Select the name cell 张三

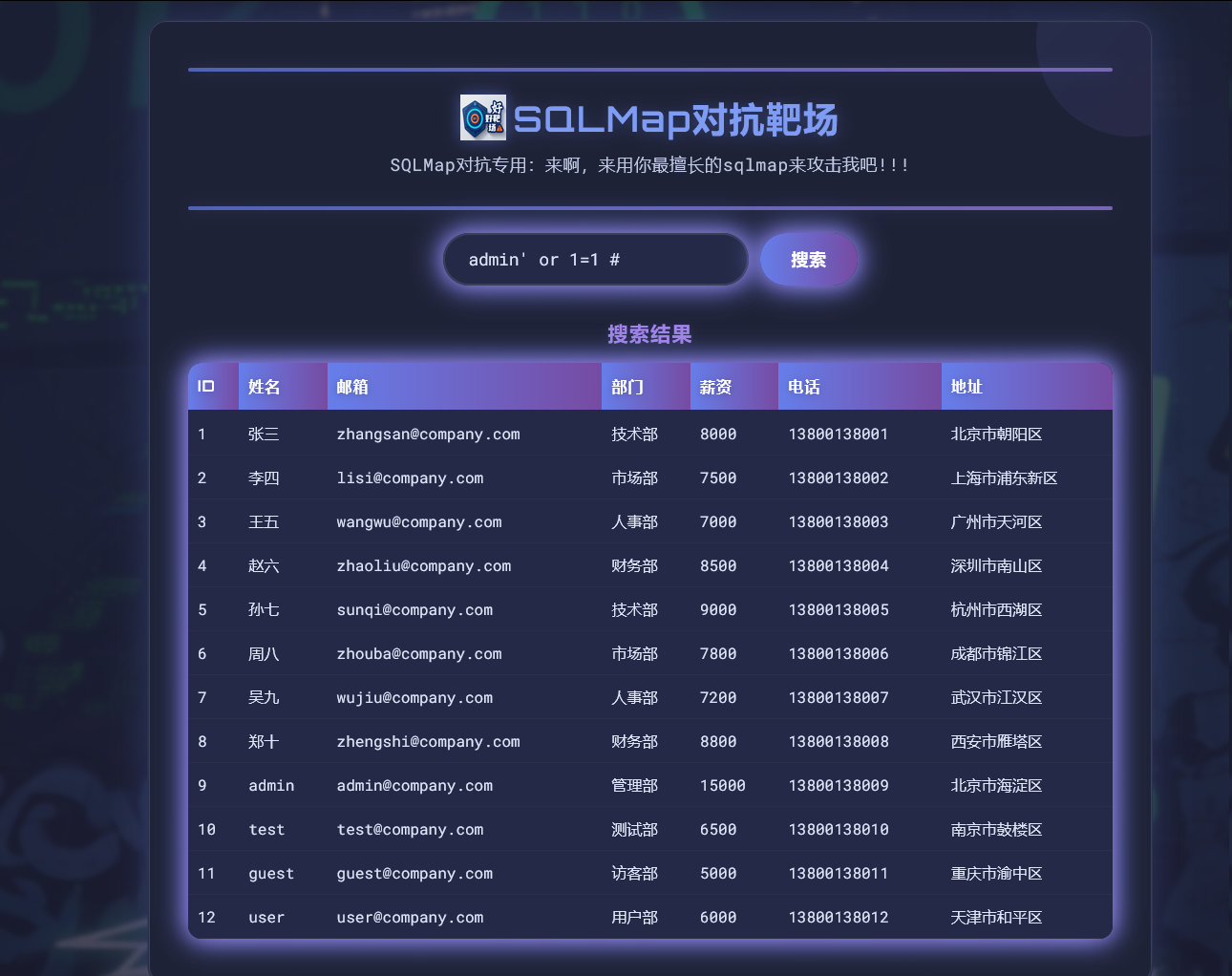[x=264, y=435]
